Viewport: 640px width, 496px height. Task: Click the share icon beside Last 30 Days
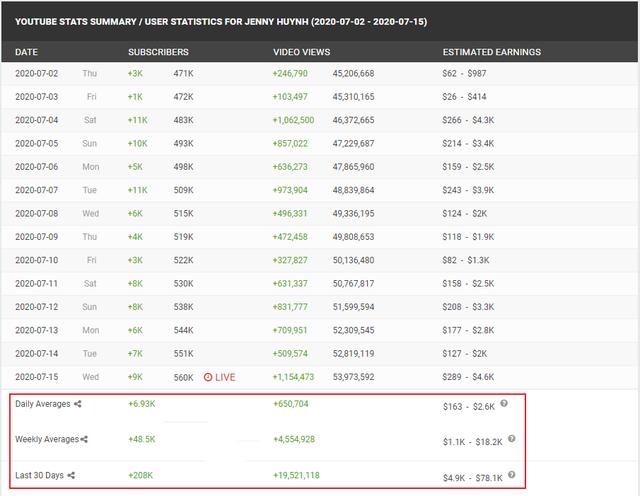click(71, 476)
